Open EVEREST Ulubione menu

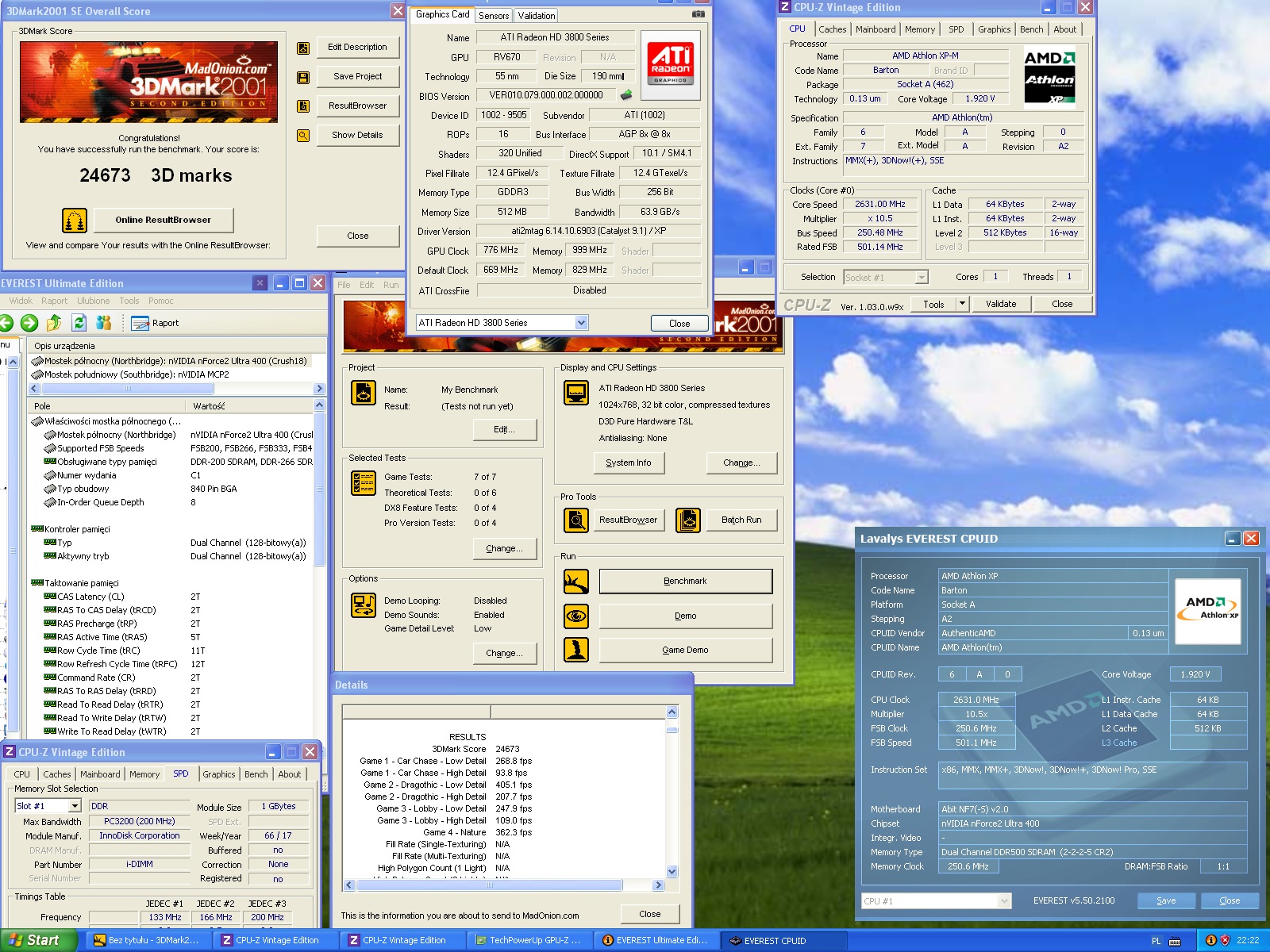pyautogui.click(x=94, y=301)
